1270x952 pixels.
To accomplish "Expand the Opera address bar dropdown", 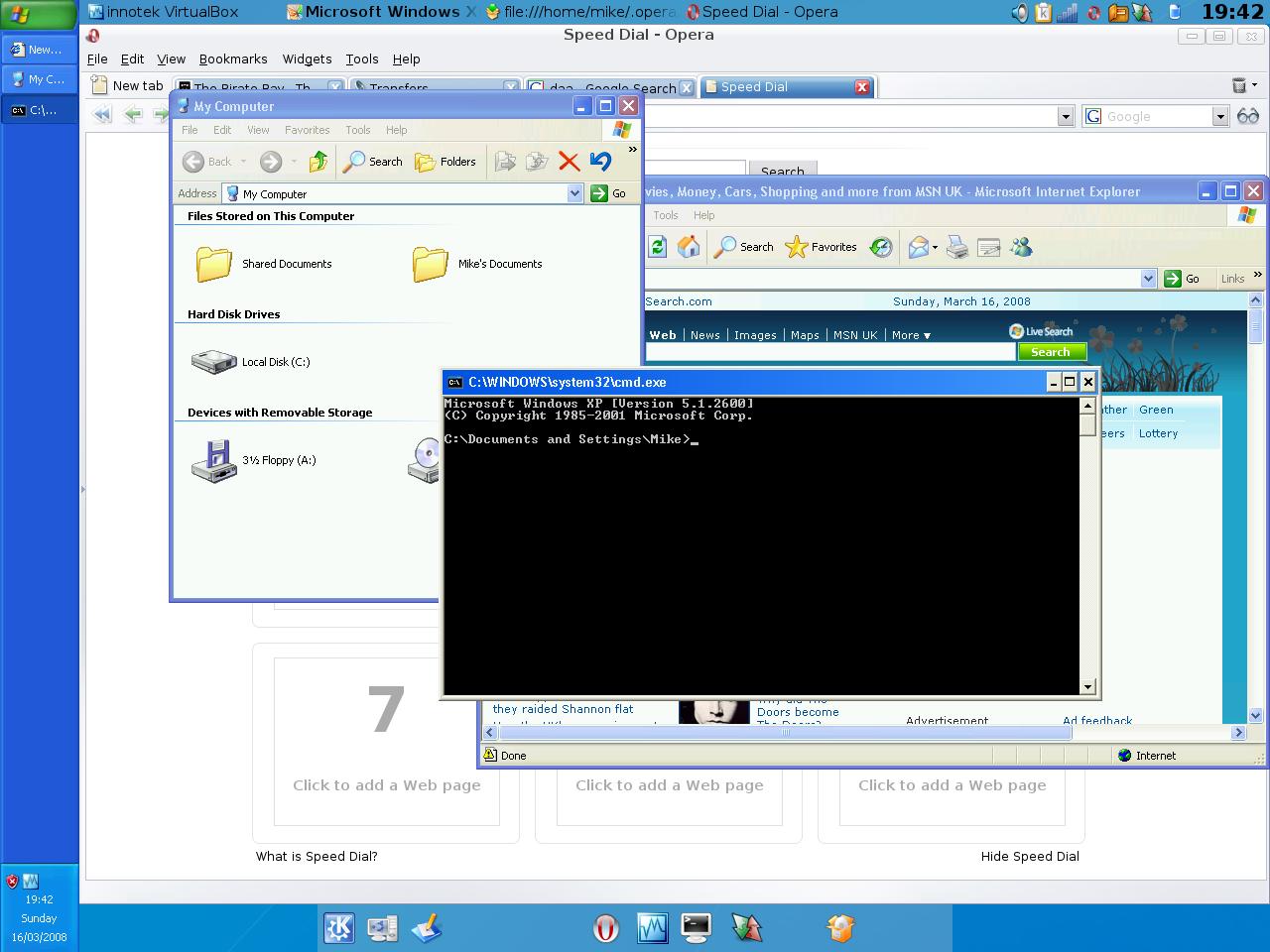I will click(x=1066, y=116).
